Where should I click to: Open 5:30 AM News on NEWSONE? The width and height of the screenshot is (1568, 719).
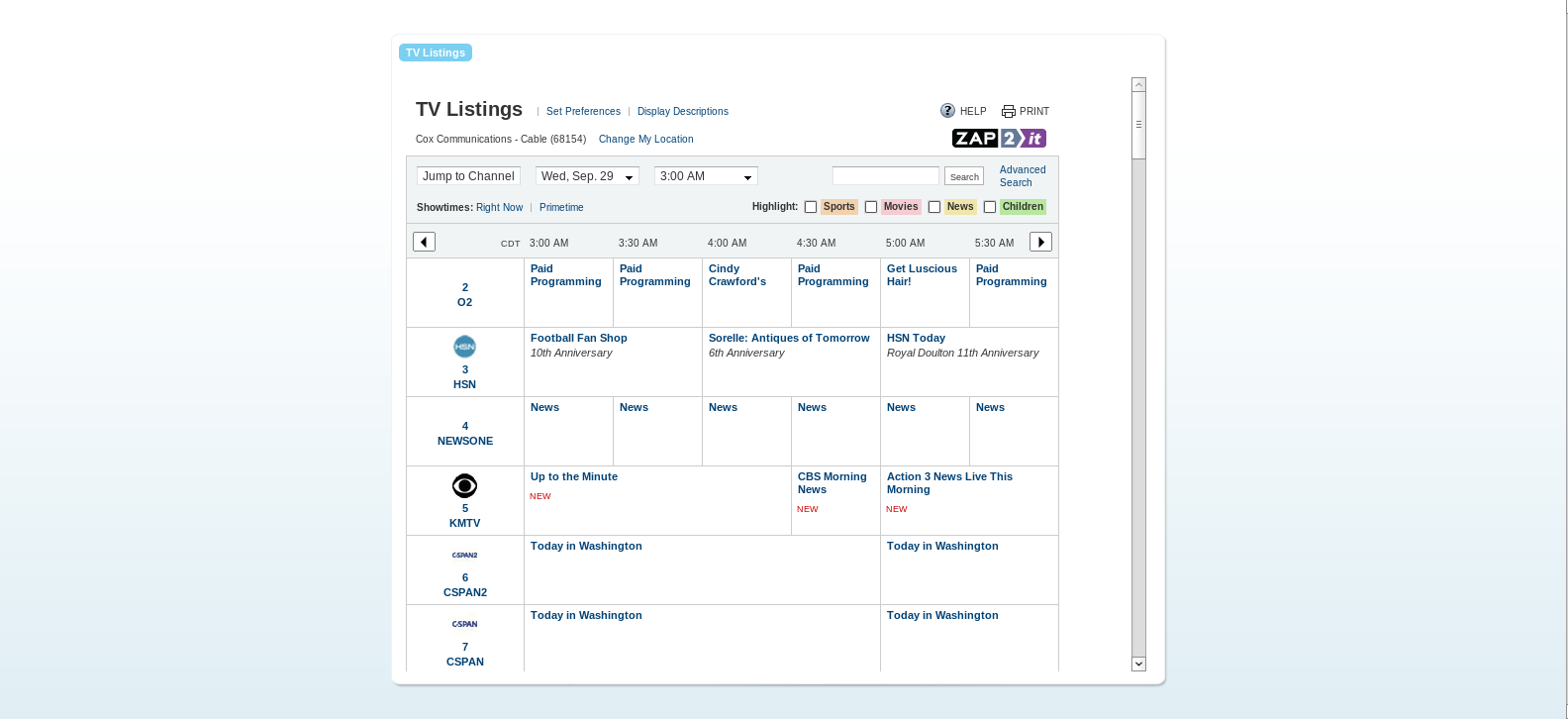pyautogui.click(x=990, y=407)
